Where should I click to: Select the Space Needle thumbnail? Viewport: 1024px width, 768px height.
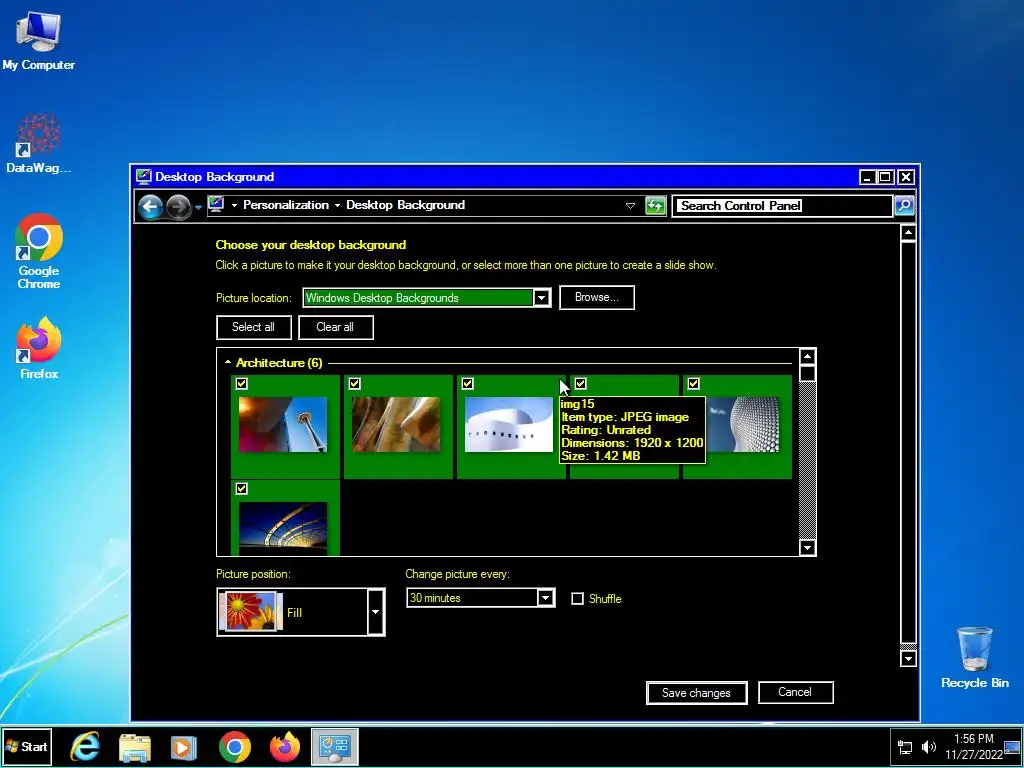coord(283,424)
